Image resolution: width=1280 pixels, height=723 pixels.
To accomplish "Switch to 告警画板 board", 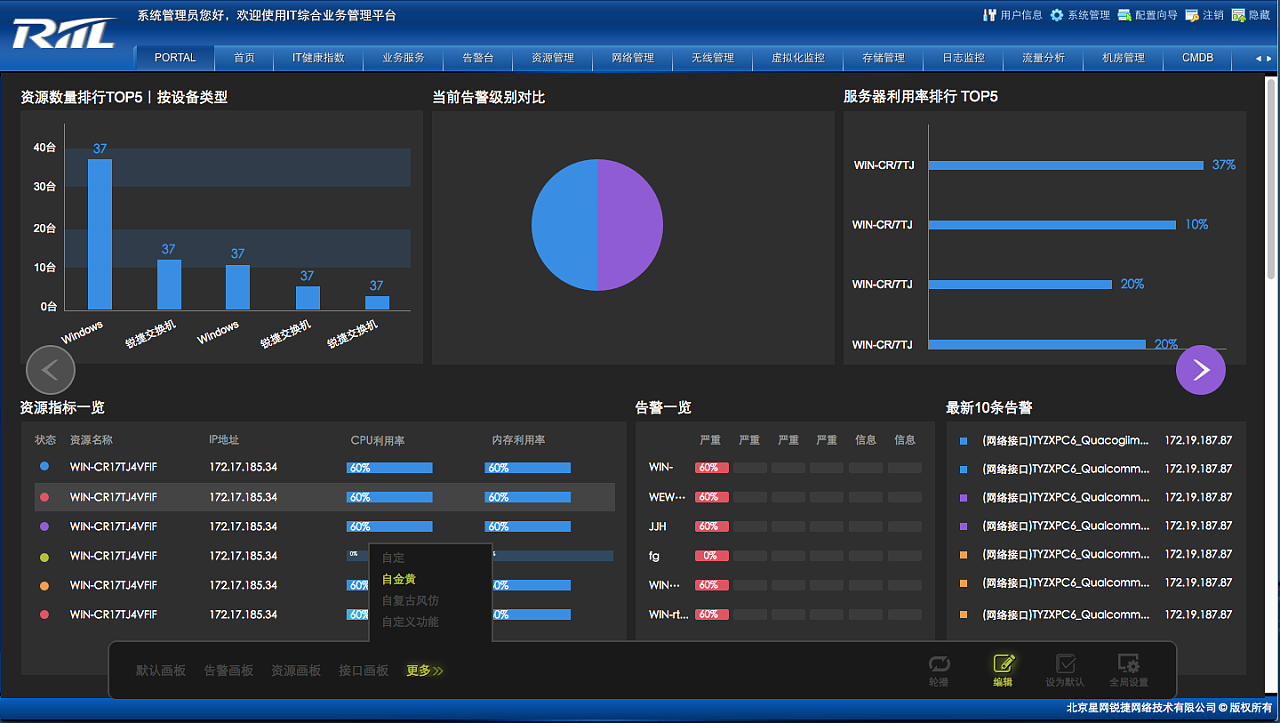I will [229, 671].
